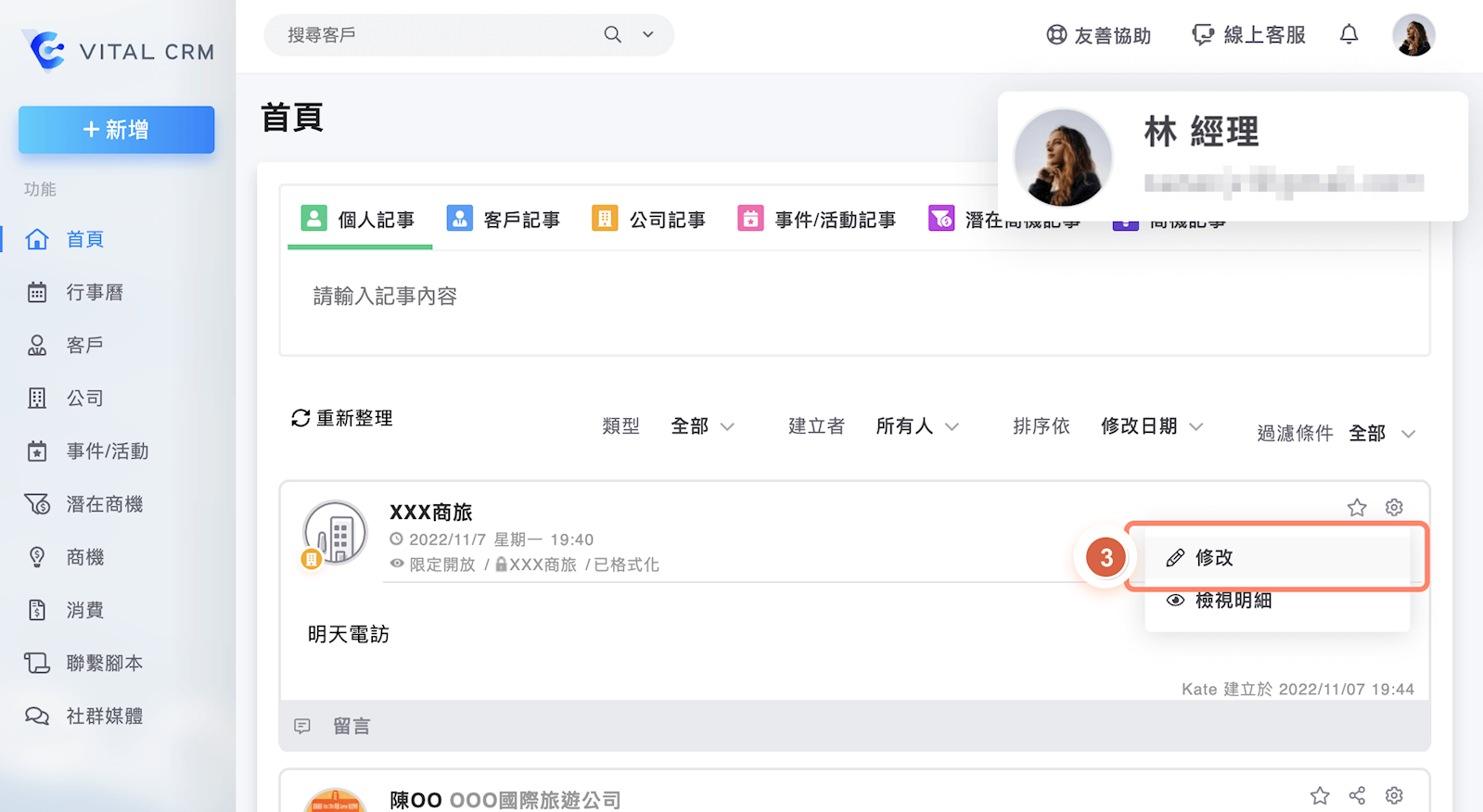The image size is (1483, 812).
Task: Click 留言 under XXX商旅 note
Action: point(352,726)
